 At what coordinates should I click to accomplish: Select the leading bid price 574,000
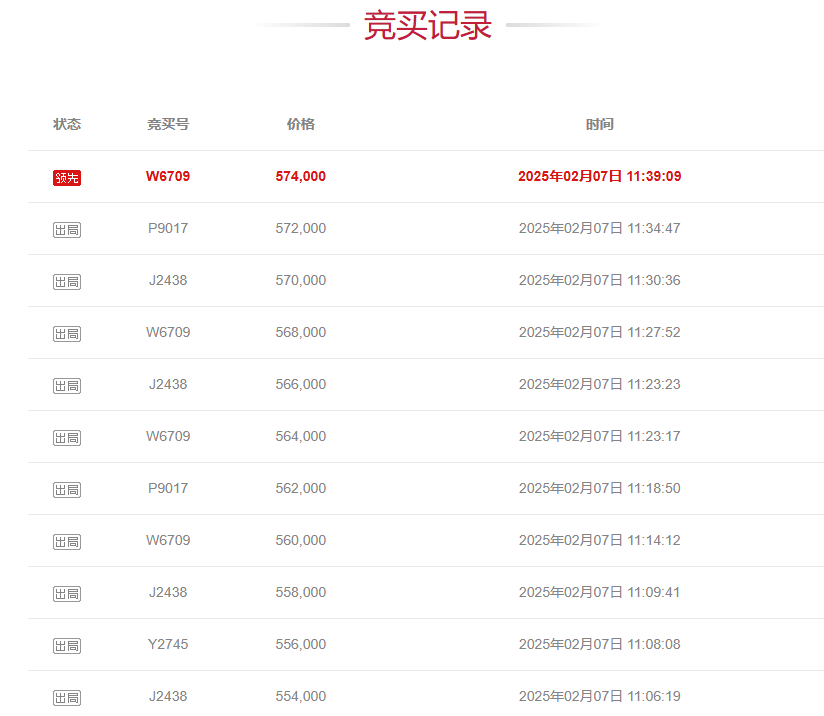click(x=300, y=176)
